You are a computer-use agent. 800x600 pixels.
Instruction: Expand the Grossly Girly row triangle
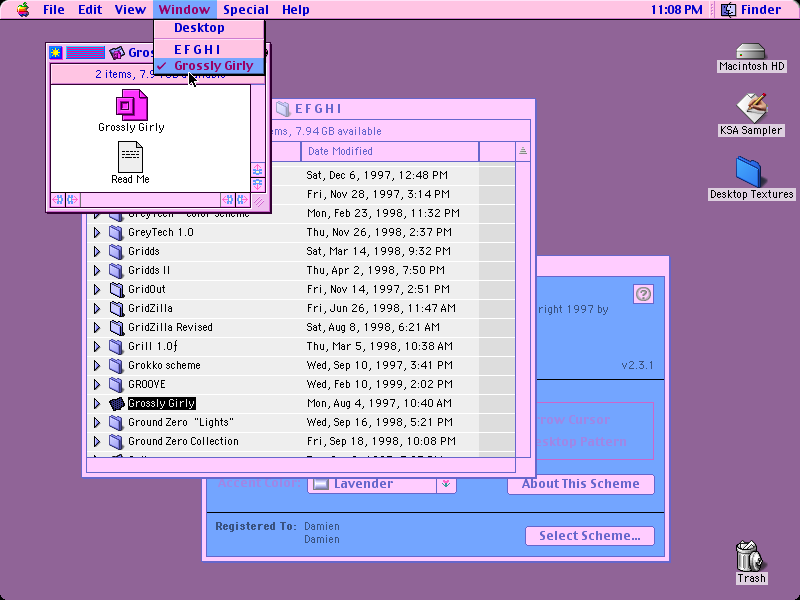(97, 404)
